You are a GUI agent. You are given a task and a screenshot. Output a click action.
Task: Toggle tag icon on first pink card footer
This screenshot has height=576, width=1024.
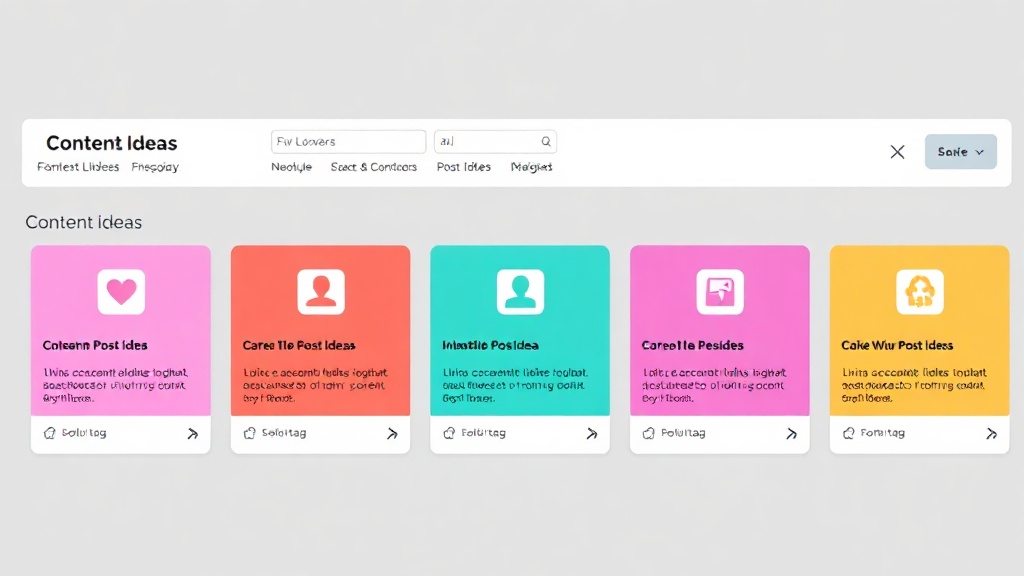[x=50, y=433]
